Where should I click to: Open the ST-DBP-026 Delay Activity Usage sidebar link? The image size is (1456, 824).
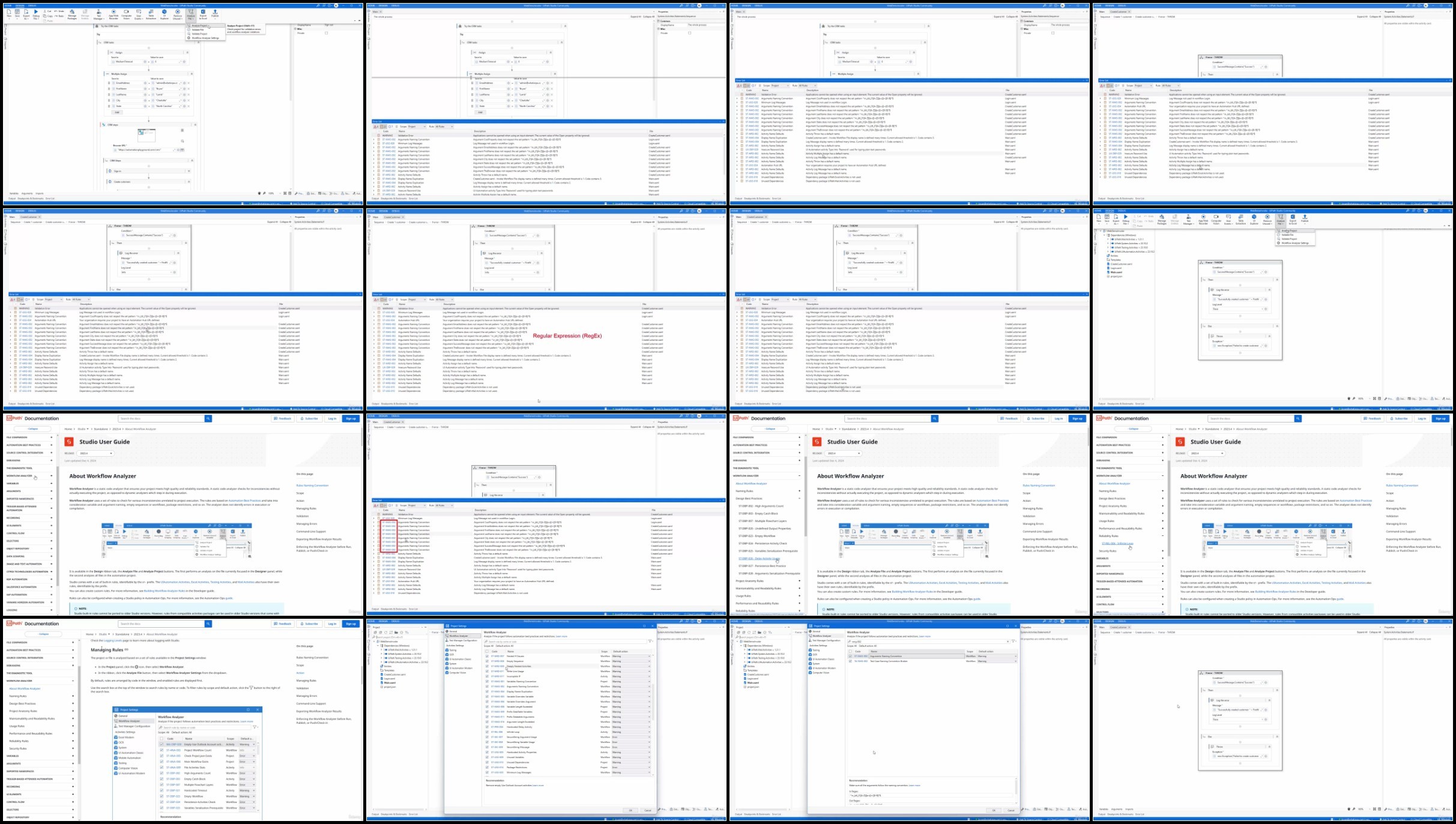click(759, 559)
